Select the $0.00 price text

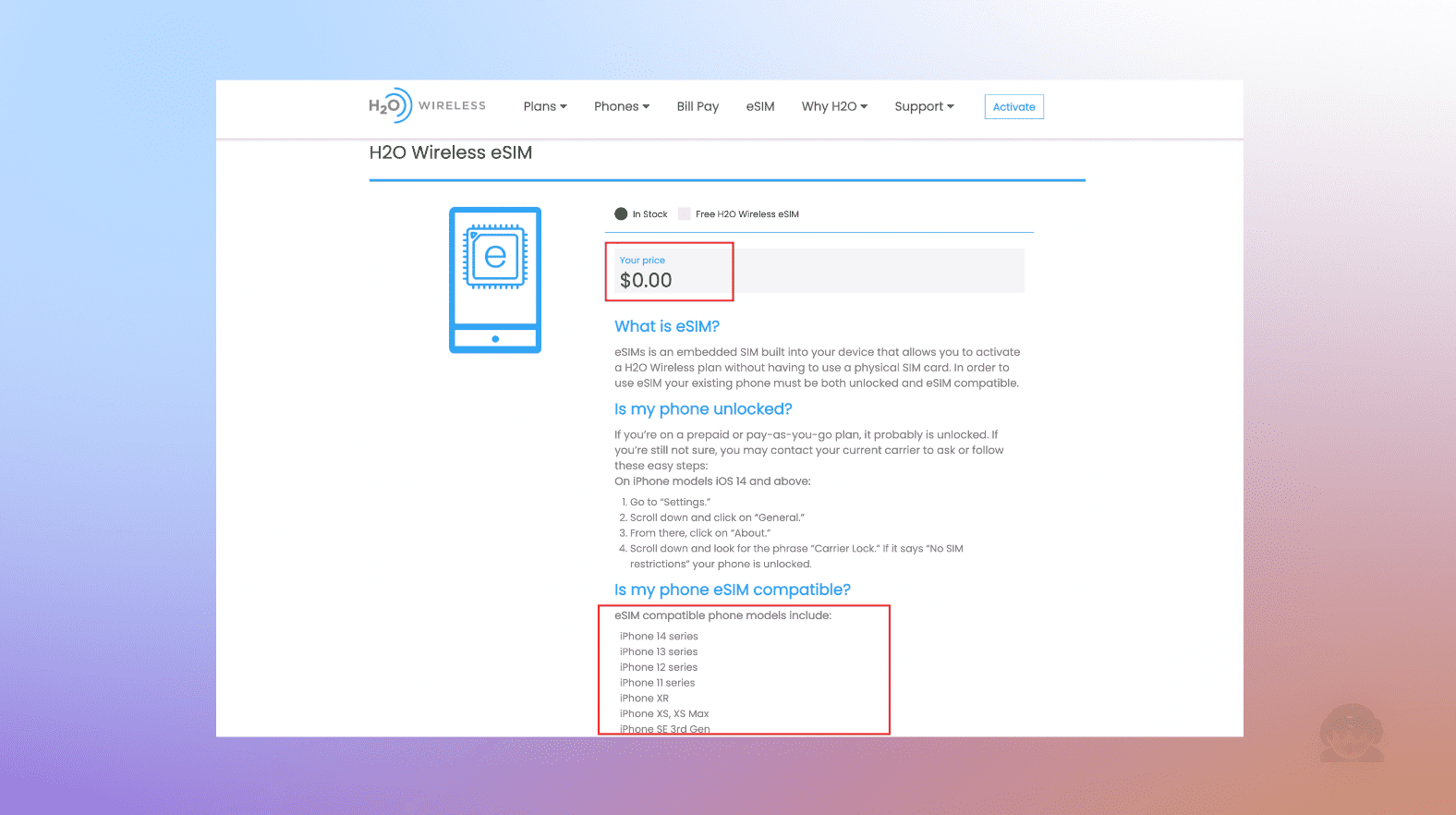pyautogui.click(x=646, y=280)
